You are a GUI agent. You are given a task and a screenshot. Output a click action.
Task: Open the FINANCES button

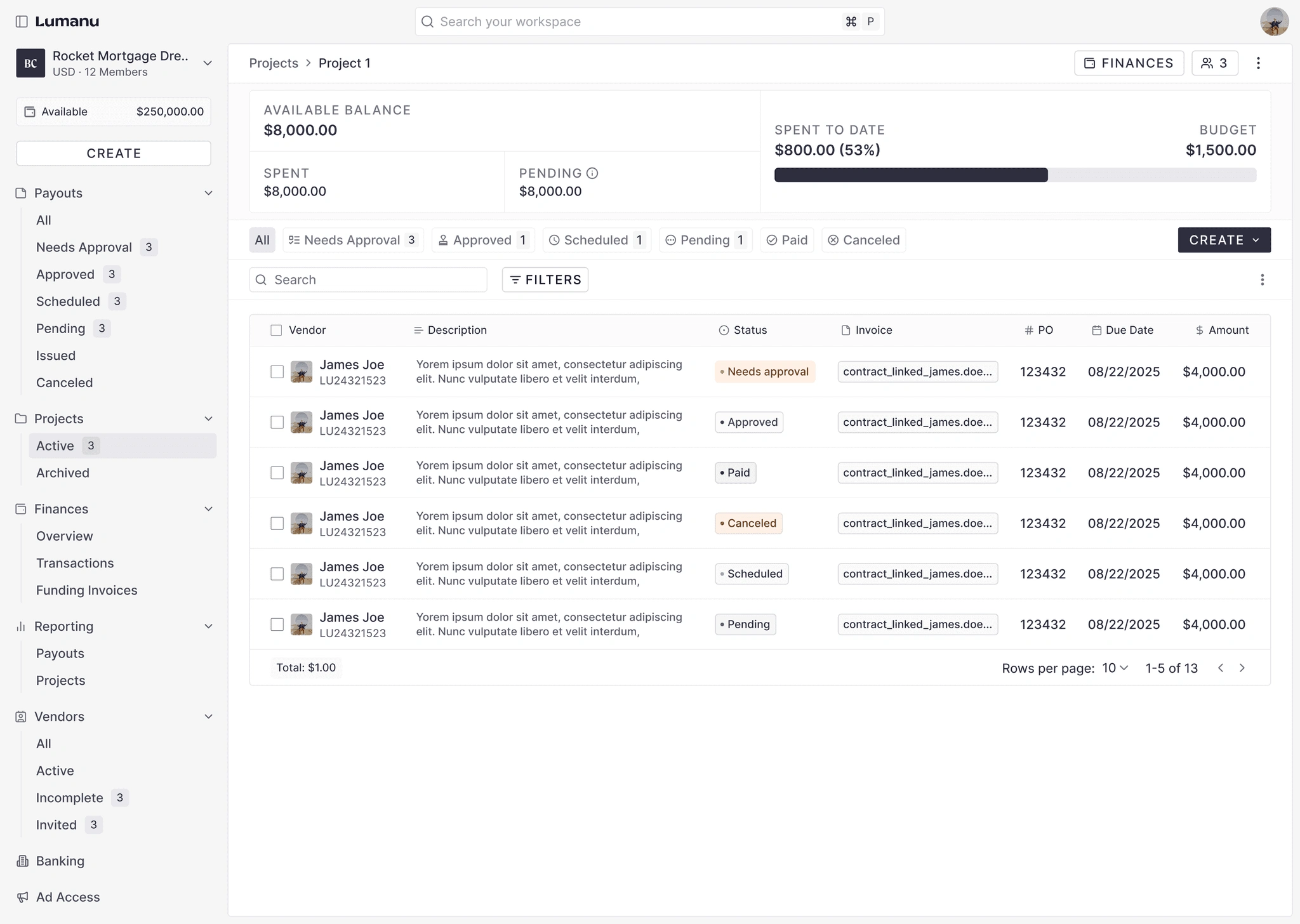tap(1129, 63)
